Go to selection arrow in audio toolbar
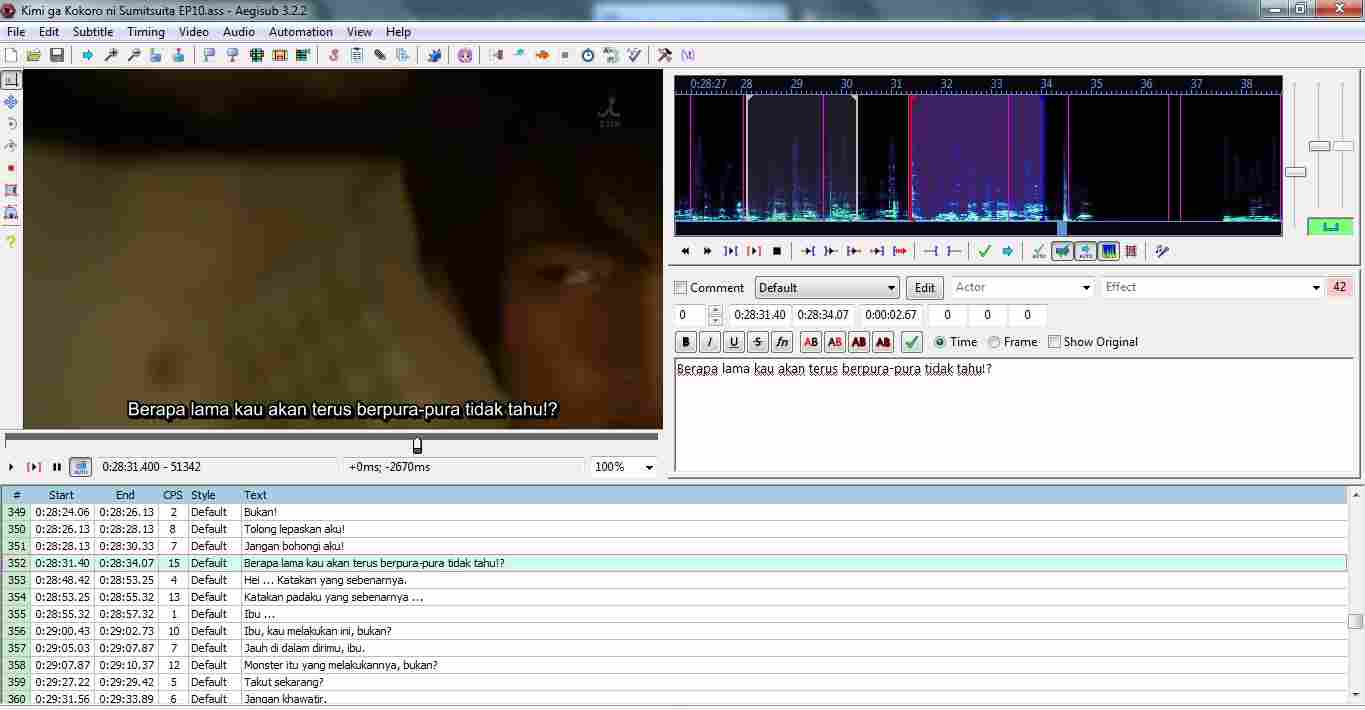The height and width of the screenshot is (710, 1365). click(1008, 251)
